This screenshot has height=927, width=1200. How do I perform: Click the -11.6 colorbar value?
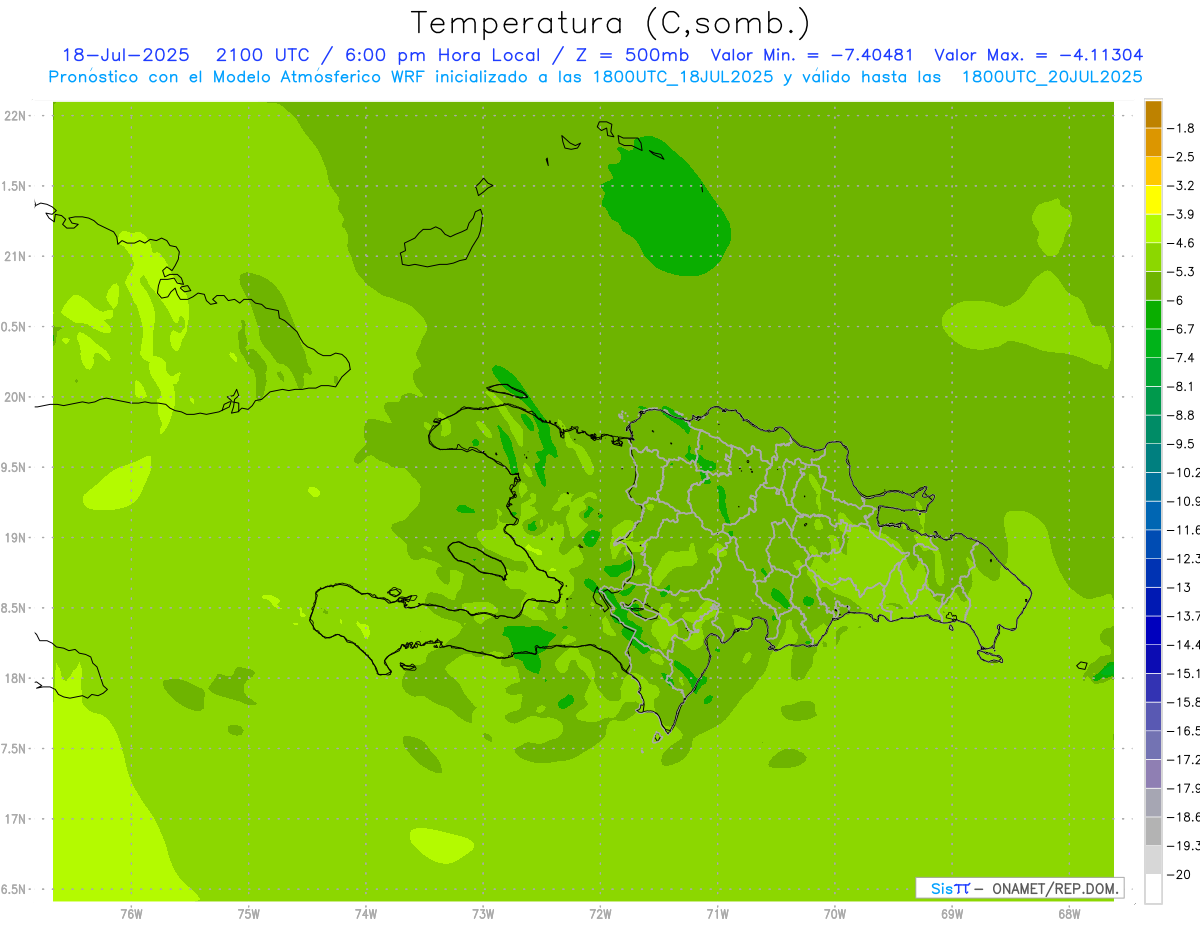[x=1184, y=530]
